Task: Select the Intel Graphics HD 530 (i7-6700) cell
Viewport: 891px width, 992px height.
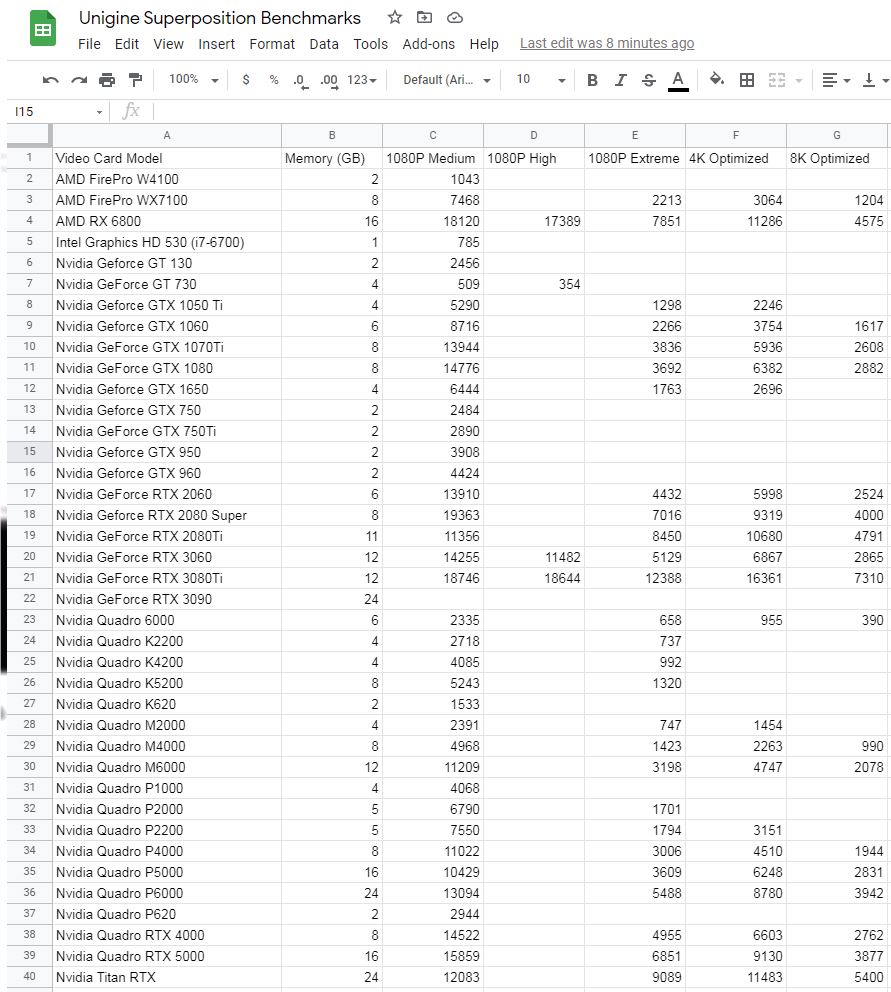Action: (166, 242)
